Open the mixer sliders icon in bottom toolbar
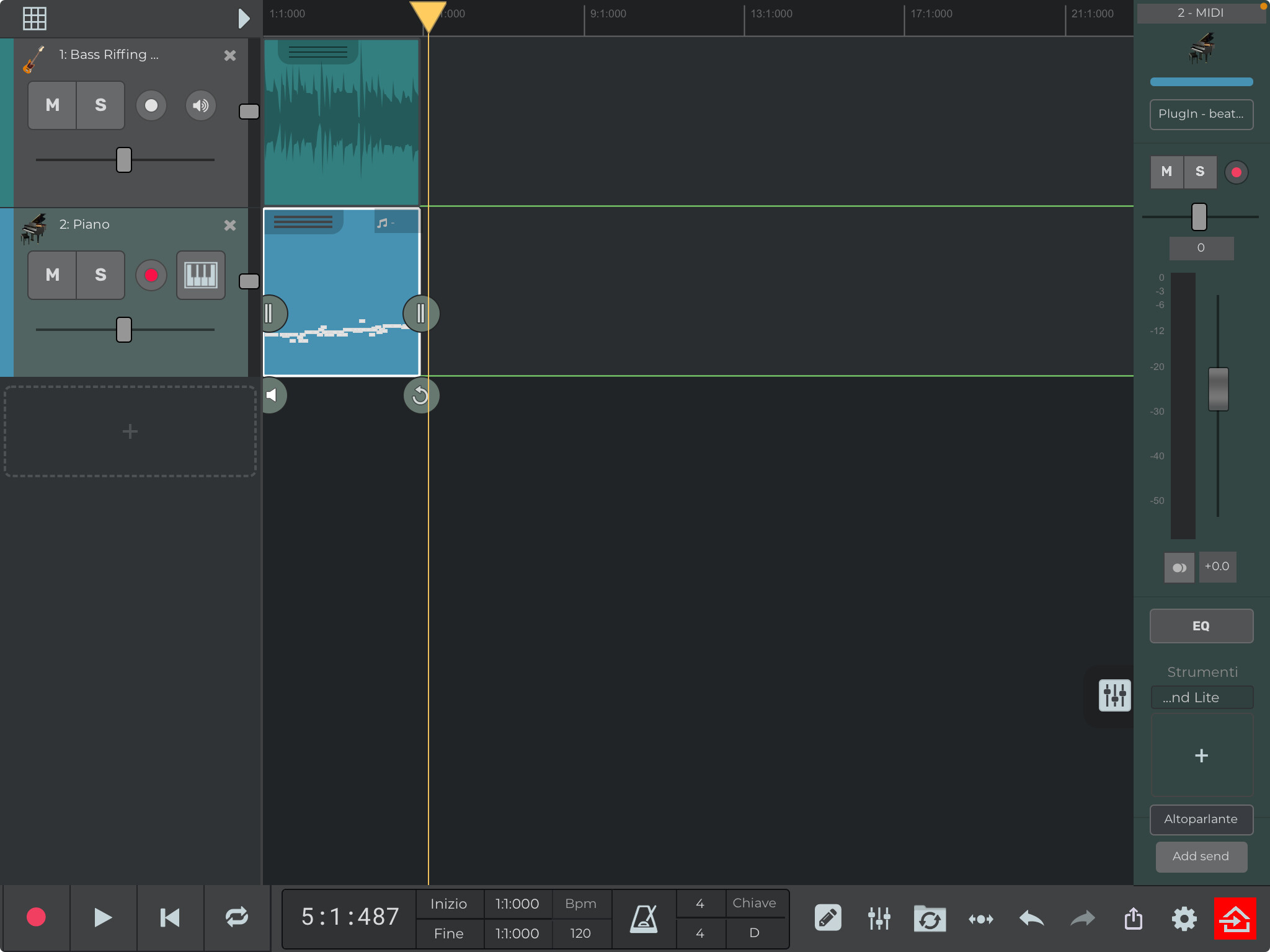Image resolution: width=1270 pixels, height=952 pixels. click(x=879, y=918)
